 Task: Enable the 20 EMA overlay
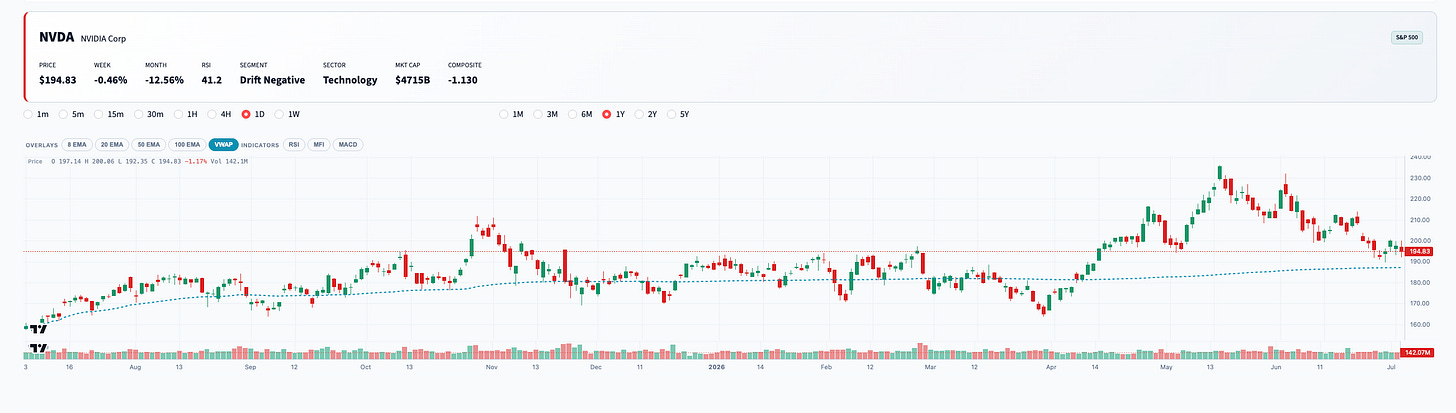coord(112,144)
